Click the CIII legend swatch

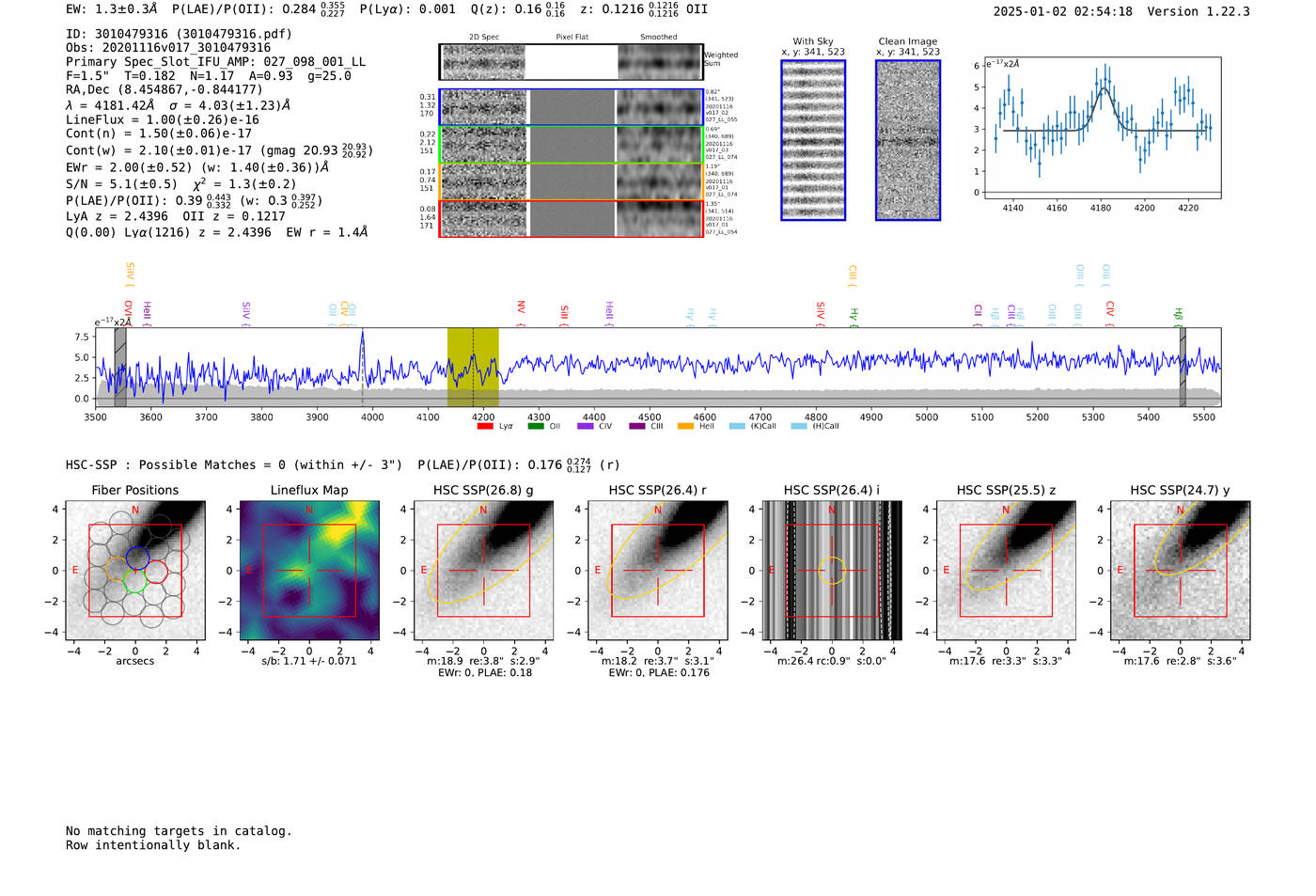tap(637, 426)
